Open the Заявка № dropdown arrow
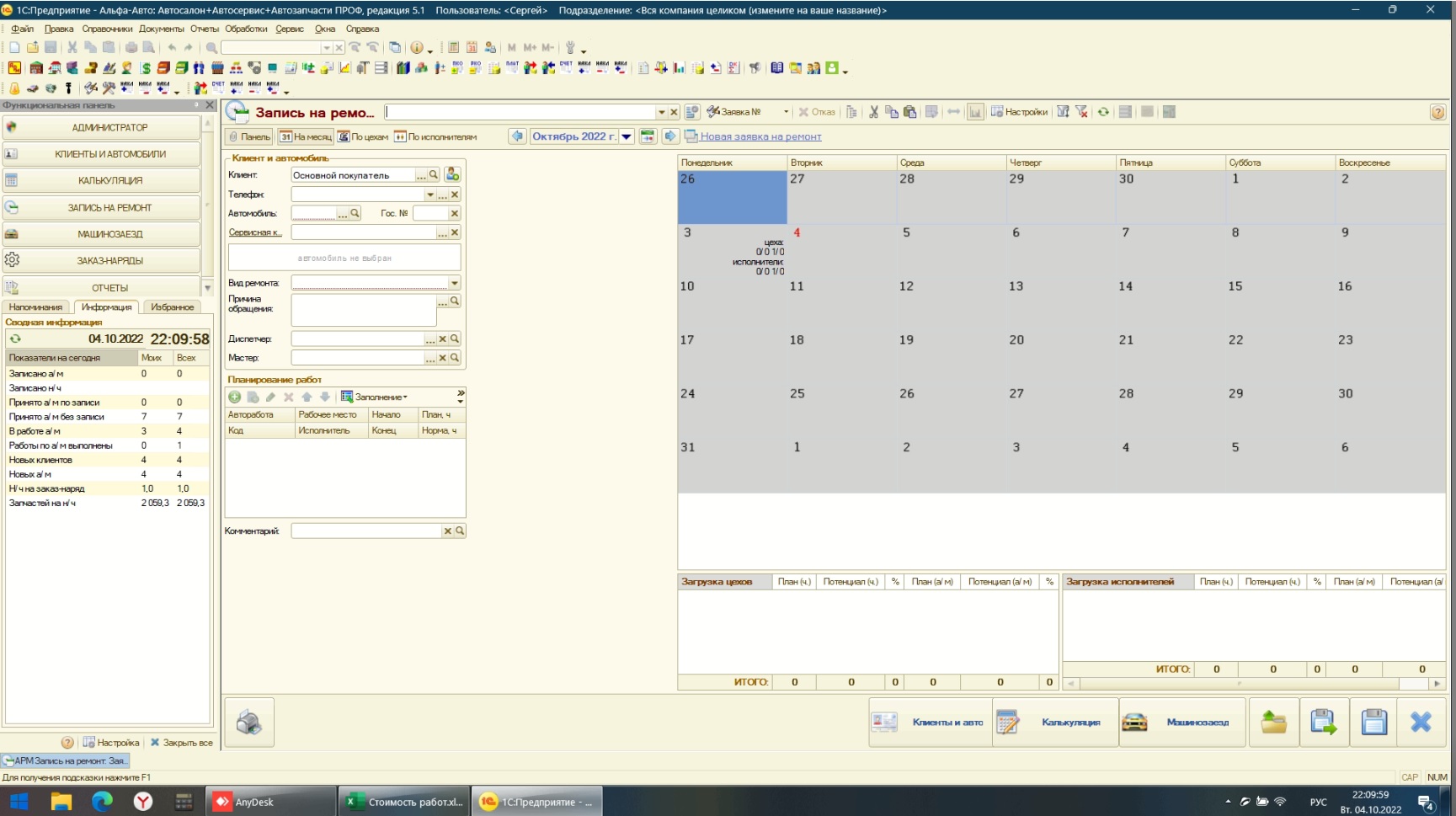Screen dimensions: 1456x816 click(786, 112)
